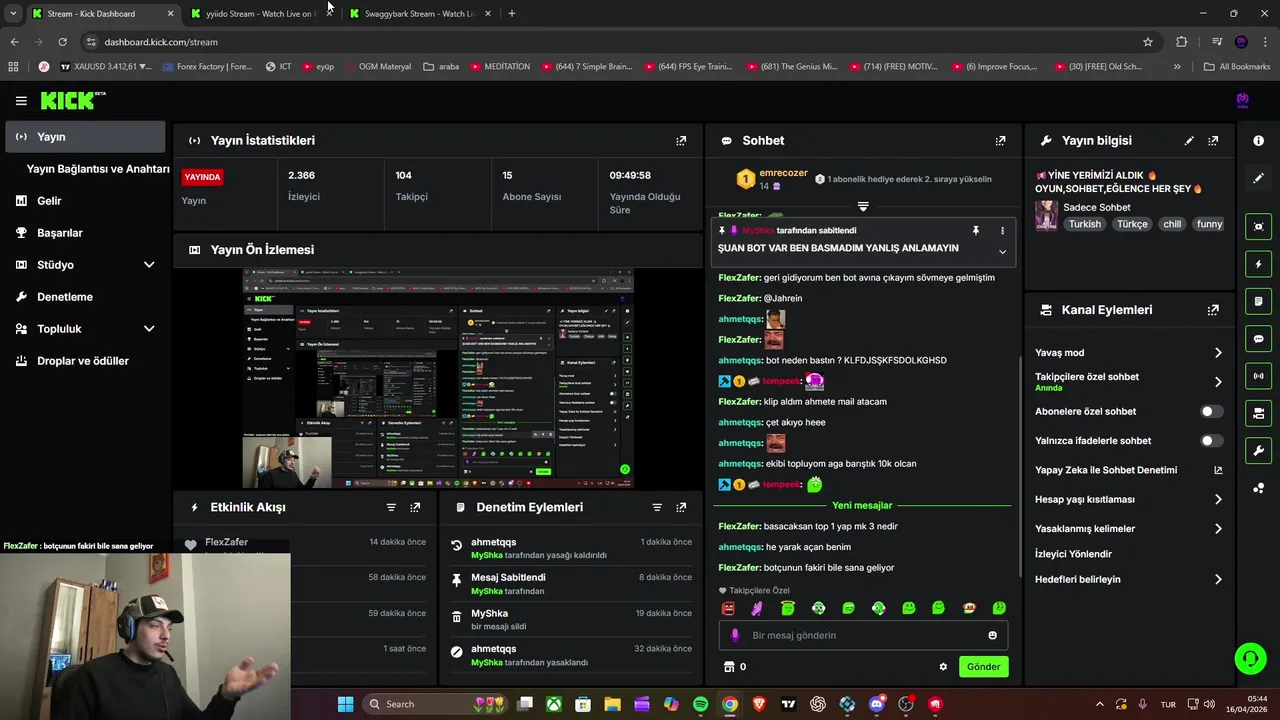This screenshot has height=720, width=1280.
Task: Send the message with Gönder
Action: click(x=983, y=667)
